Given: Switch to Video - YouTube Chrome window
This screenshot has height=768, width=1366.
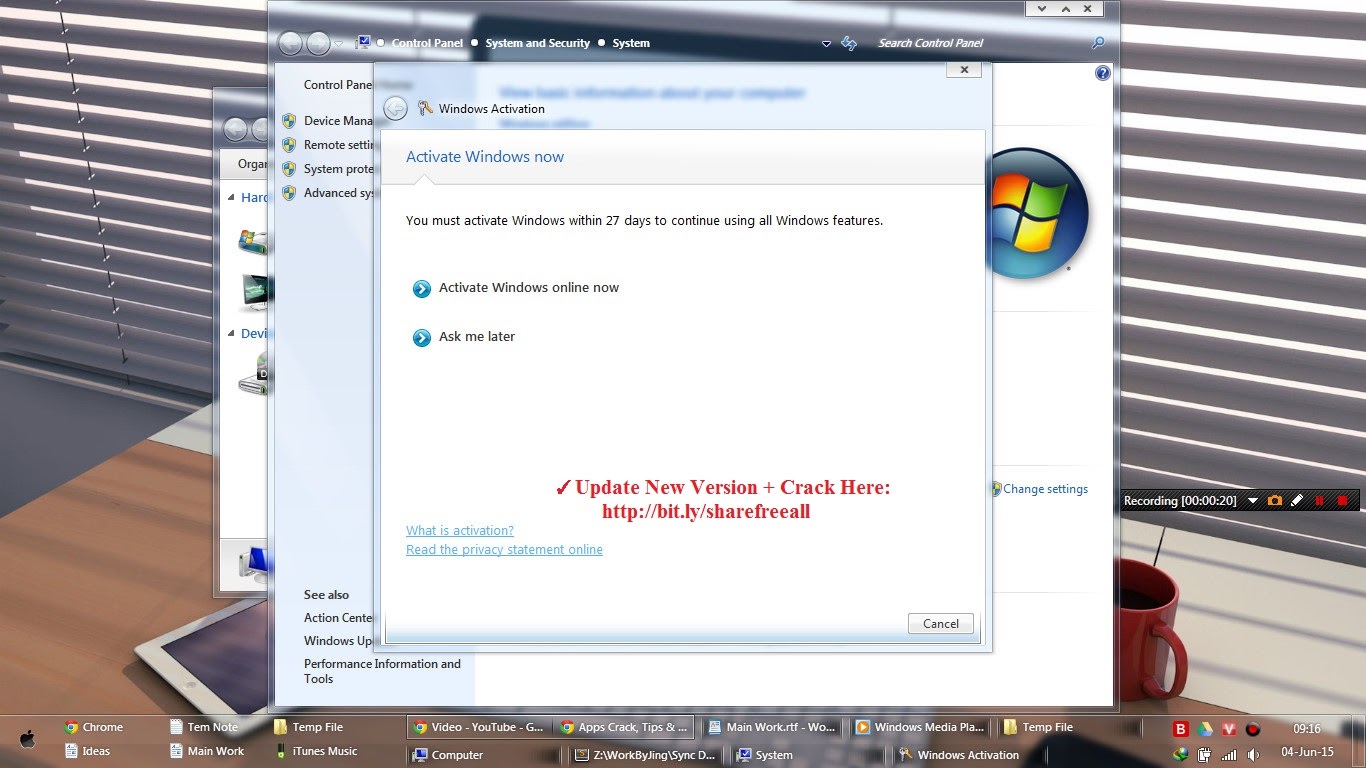Looking at the screenshot, I should pos(478,727).
